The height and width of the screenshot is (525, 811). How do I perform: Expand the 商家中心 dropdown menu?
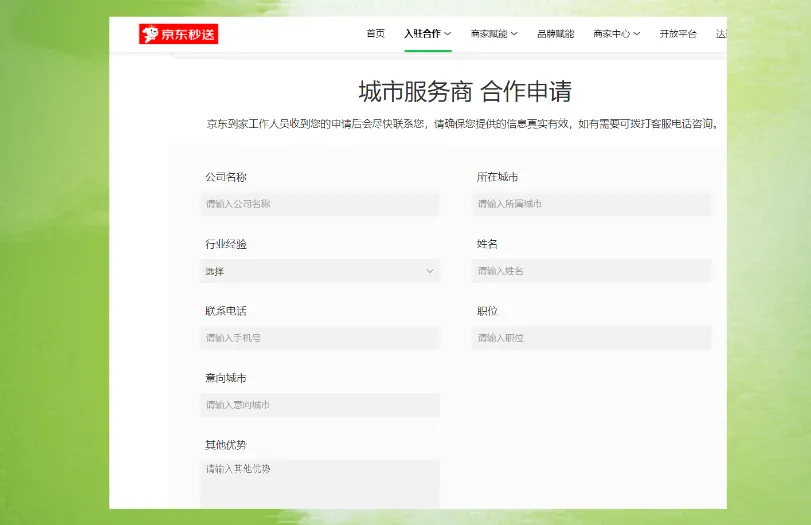pos(617,34)
